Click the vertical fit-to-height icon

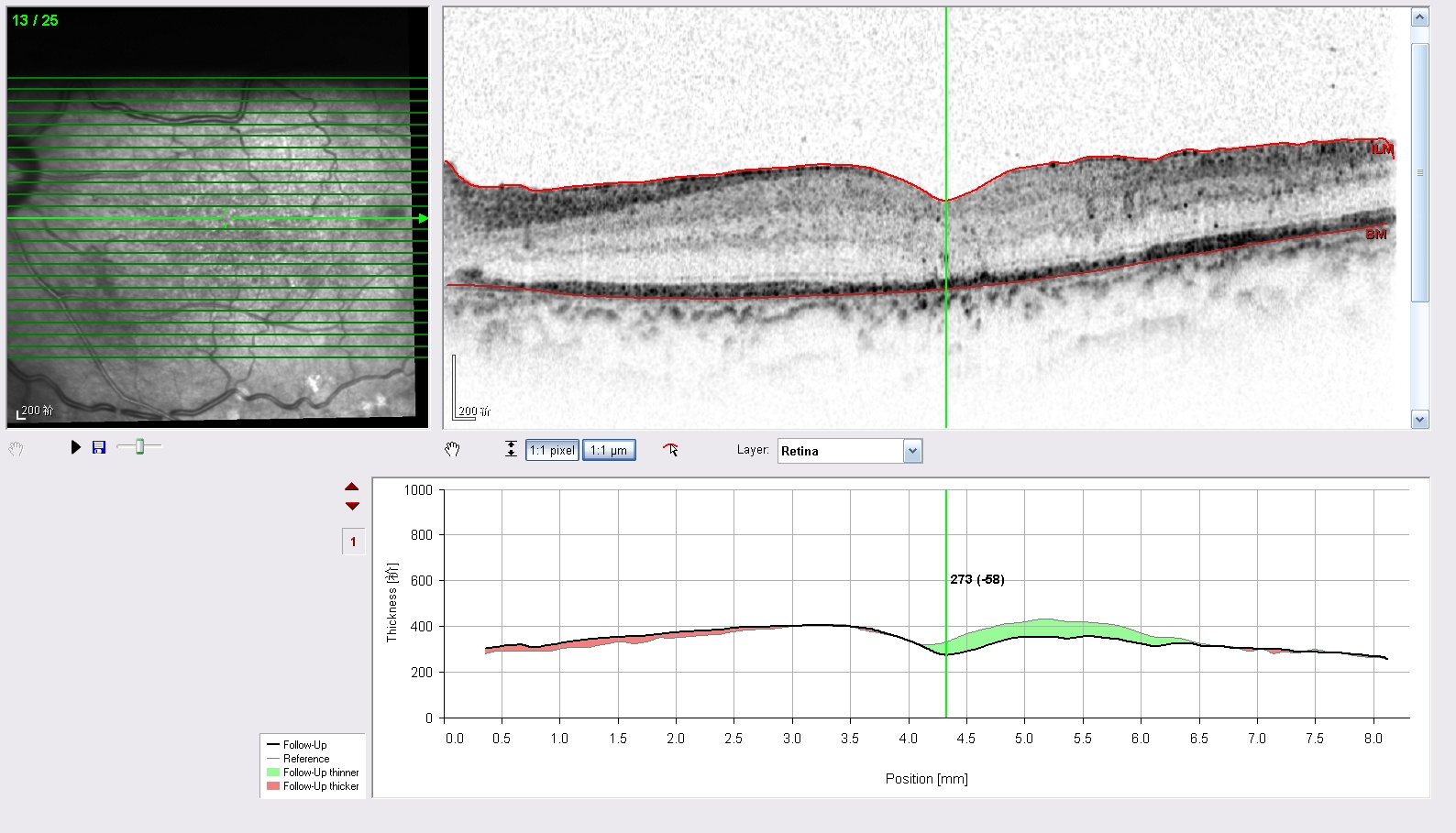511,449
